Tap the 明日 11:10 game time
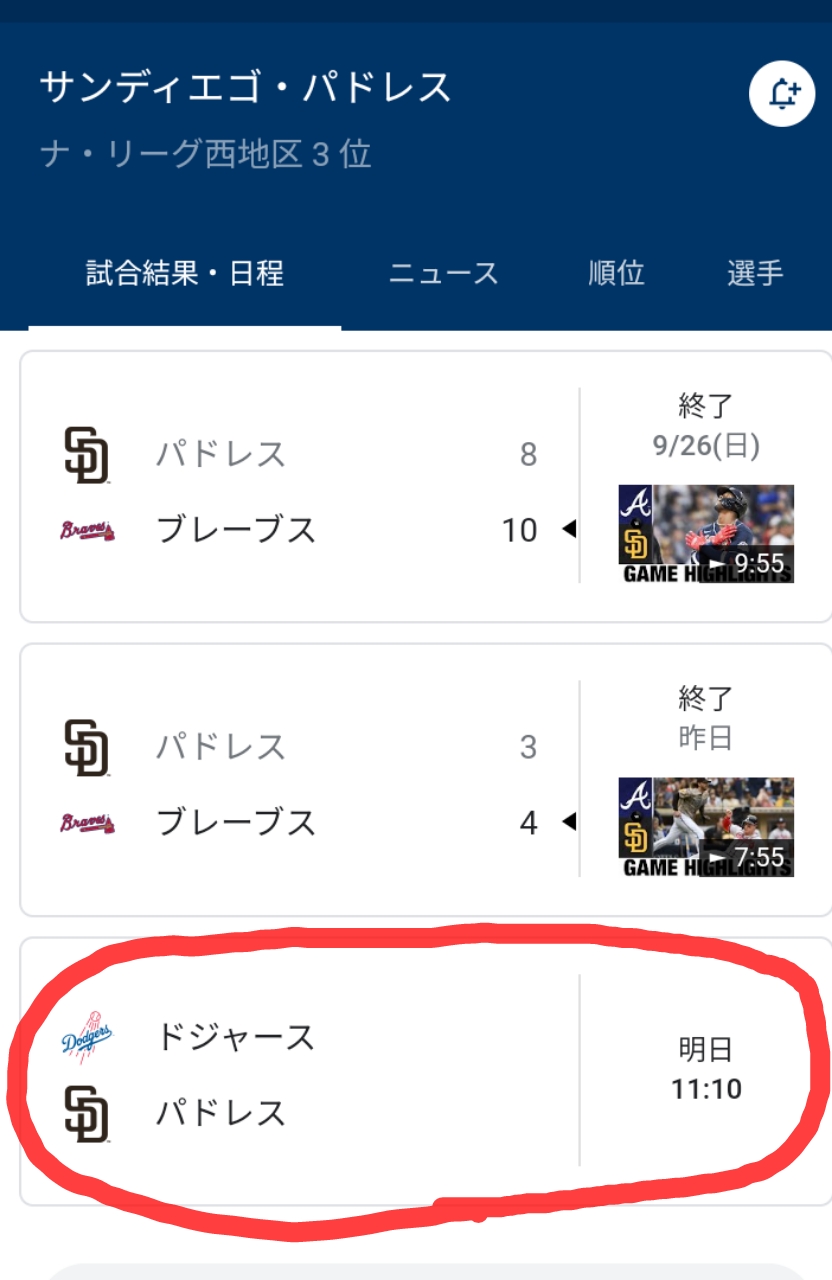The height and width of the screenshot is (1280, 832). click(706, 1069)
